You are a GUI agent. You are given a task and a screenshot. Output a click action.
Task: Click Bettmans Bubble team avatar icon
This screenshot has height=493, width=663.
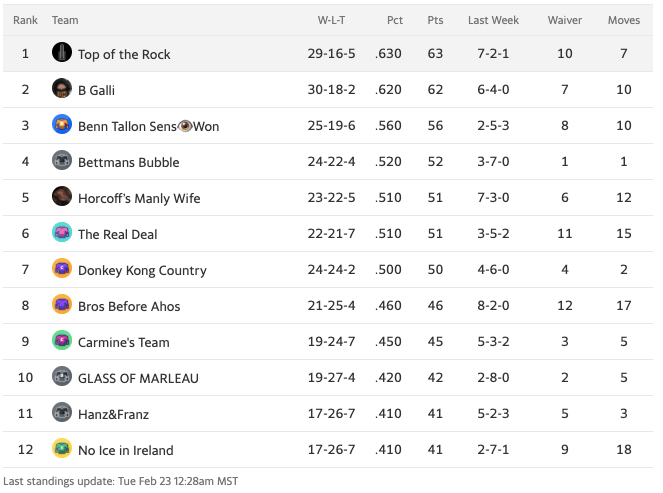[62, 161]
